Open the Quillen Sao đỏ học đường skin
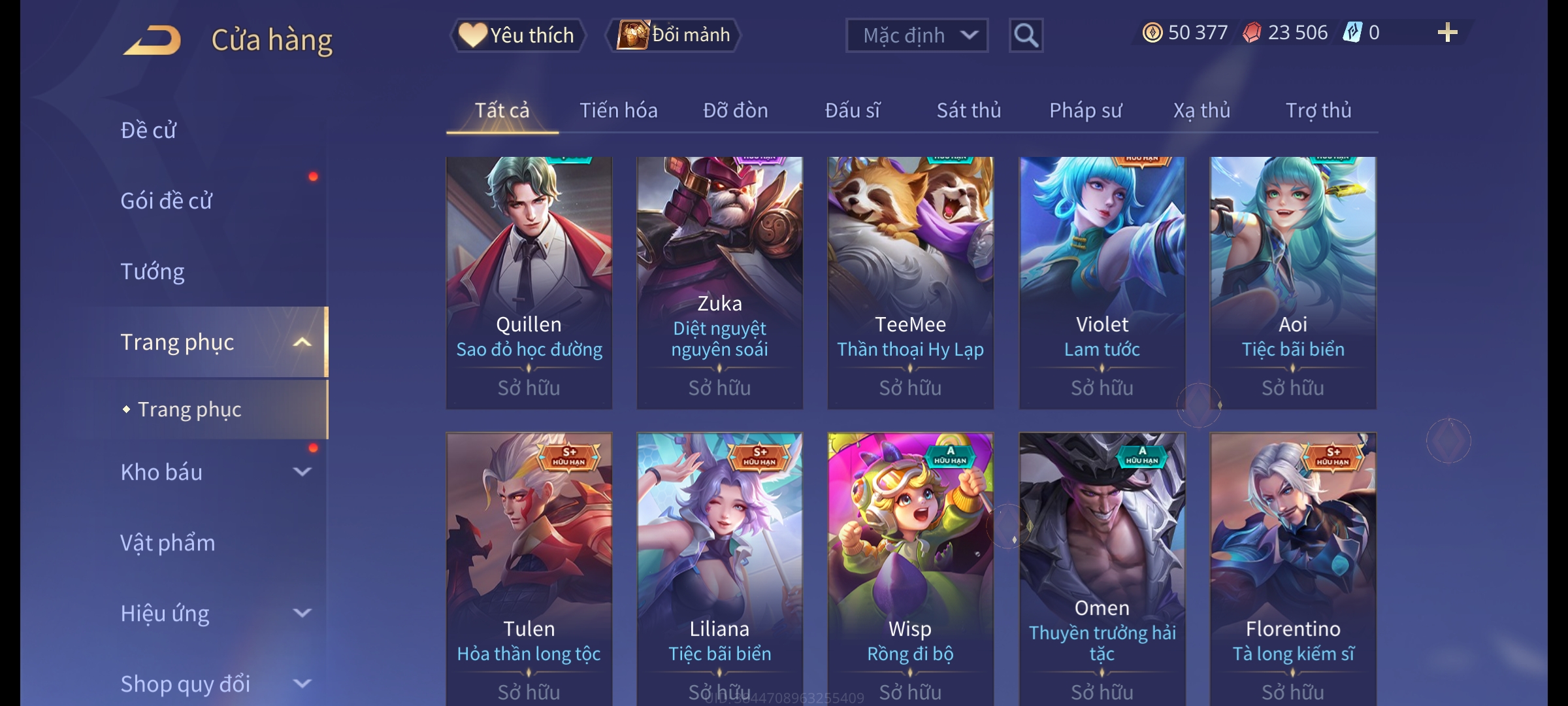Viewport: 1568px width, 706px height. coord(529,282)
